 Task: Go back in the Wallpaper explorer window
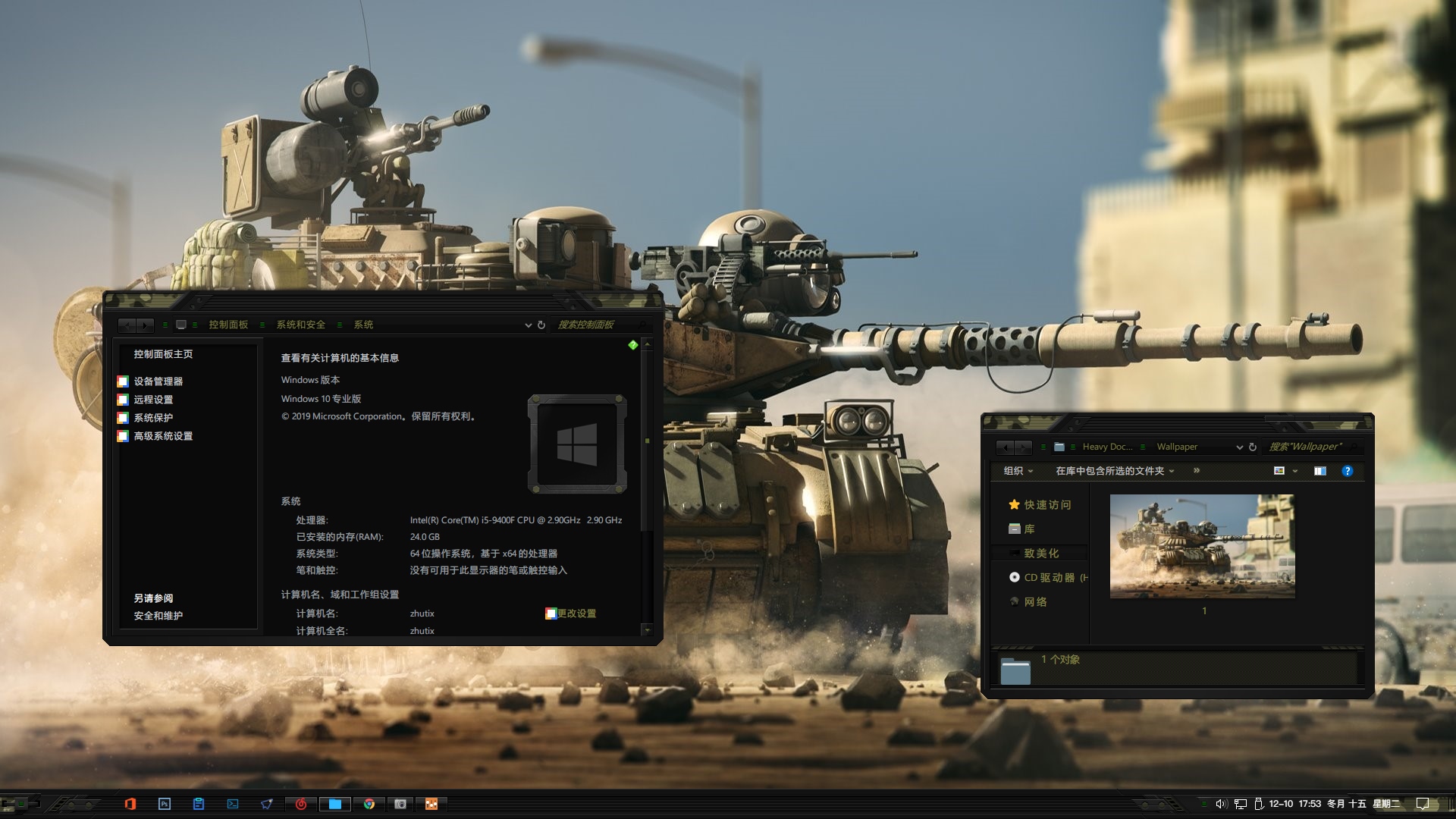click(1005, 447)
